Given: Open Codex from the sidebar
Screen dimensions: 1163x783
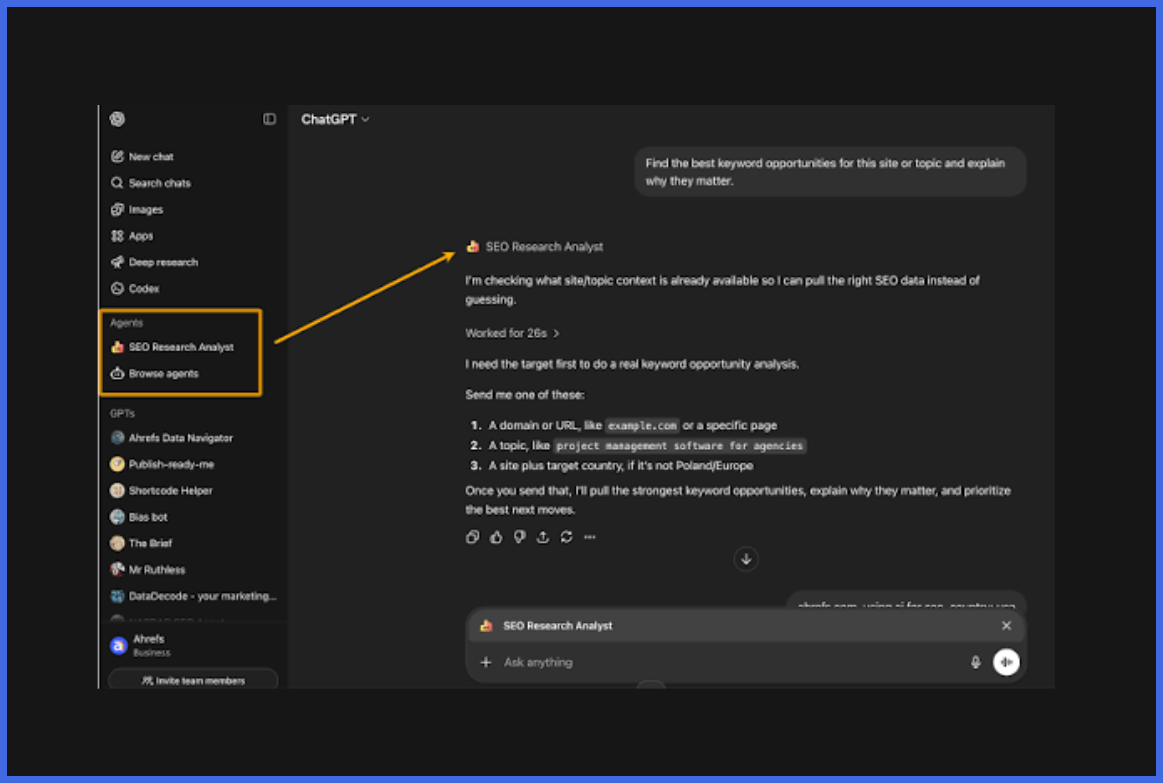Looking at the screenshot, I should click(x=135, y=288).
